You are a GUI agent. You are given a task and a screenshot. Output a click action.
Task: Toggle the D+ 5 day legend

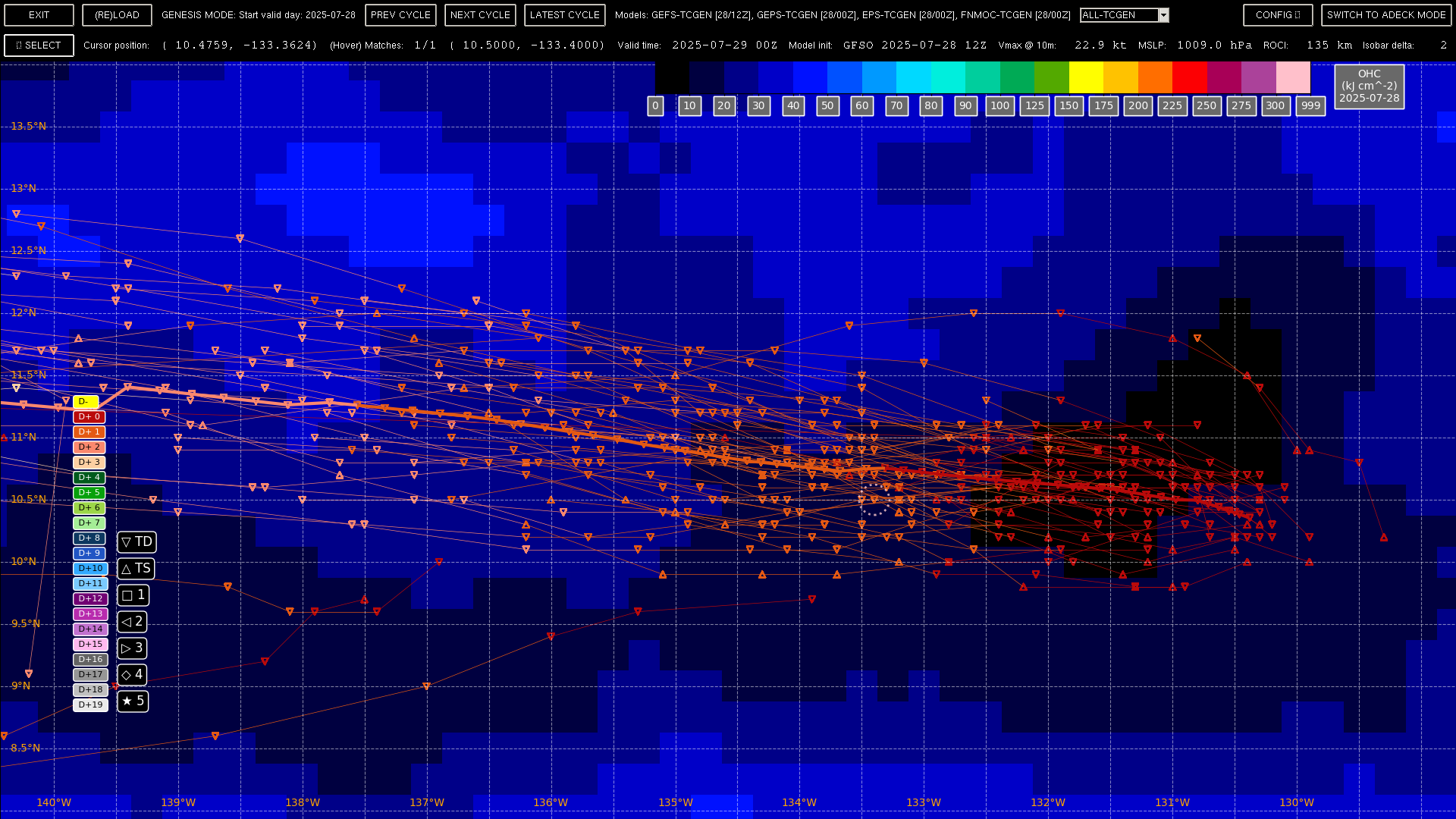[89, 493]
